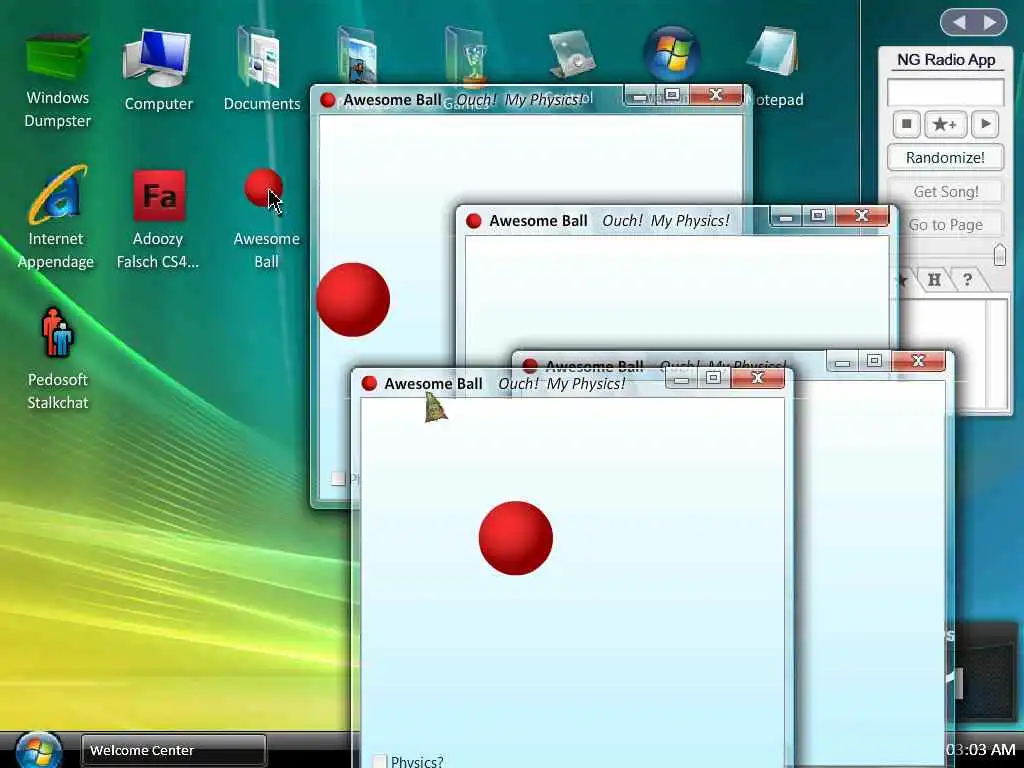This screenshot has height=768, width=1024.
Task: Click "Ouch! My Physics!" in frontmost title bar
Action: [562, 383]
